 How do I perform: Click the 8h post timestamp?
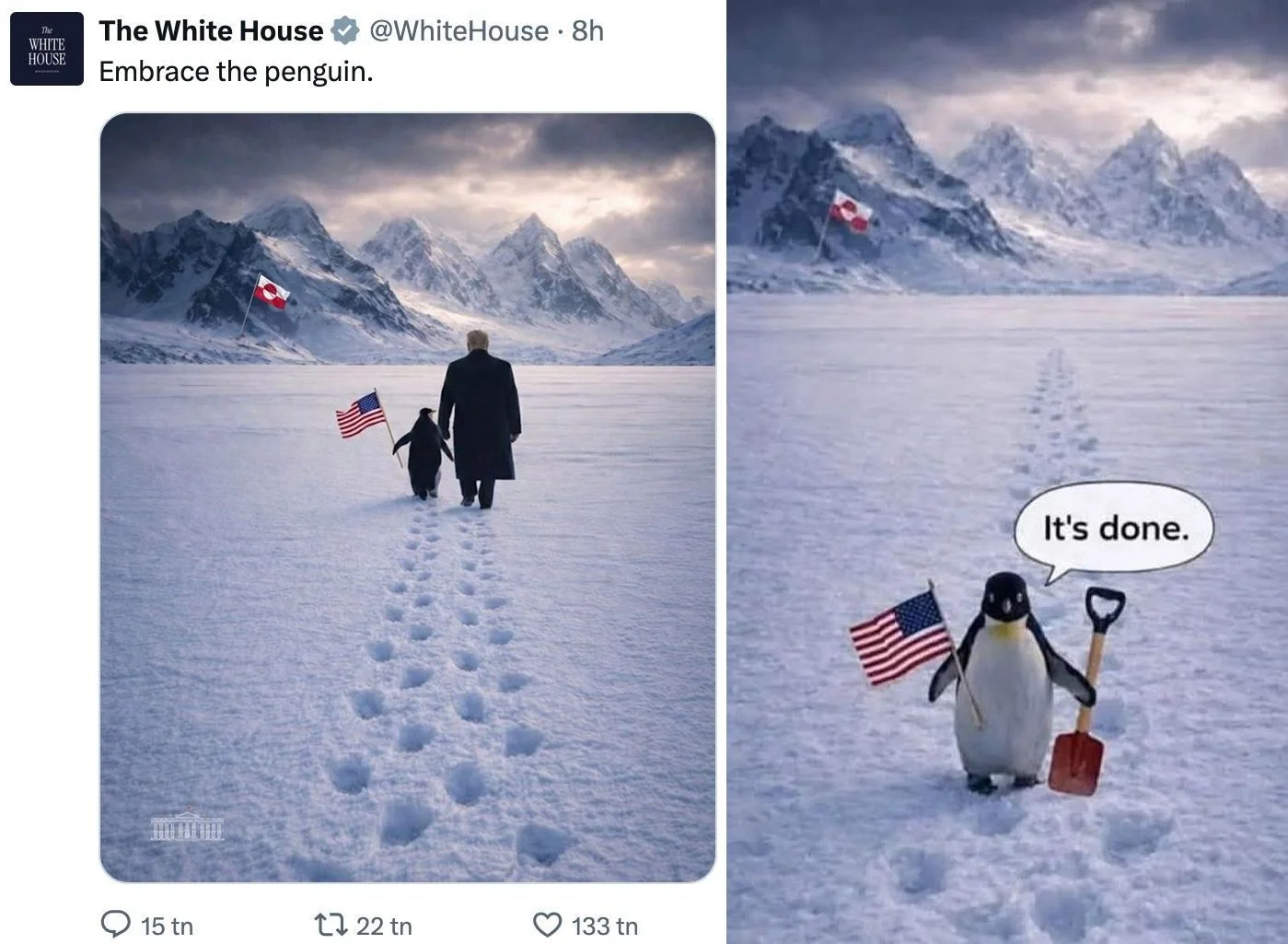[x=587, y=30]
